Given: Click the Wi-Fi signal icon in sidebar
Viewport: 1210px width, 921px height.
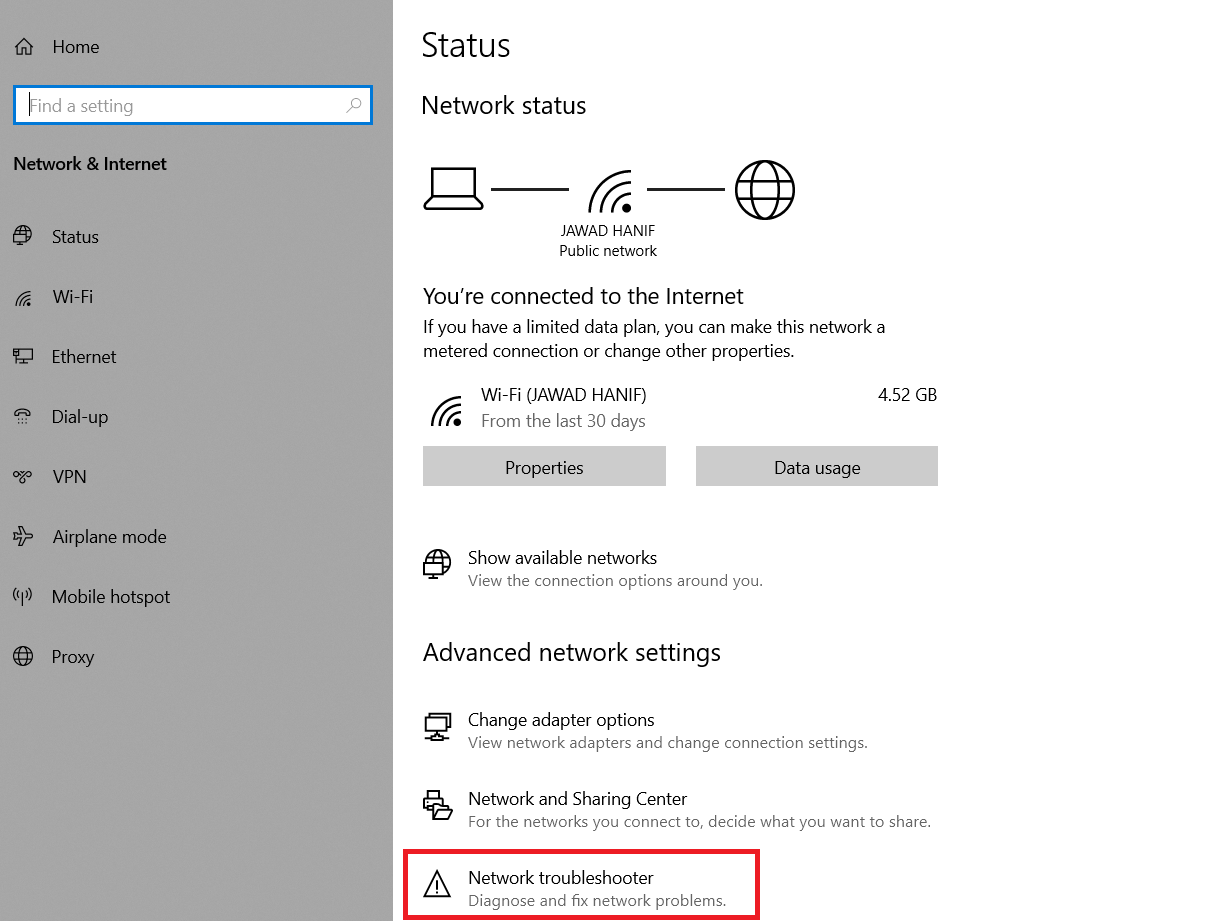Looking at the screenshot, I should pyautogui.click(x=22, y=297).
